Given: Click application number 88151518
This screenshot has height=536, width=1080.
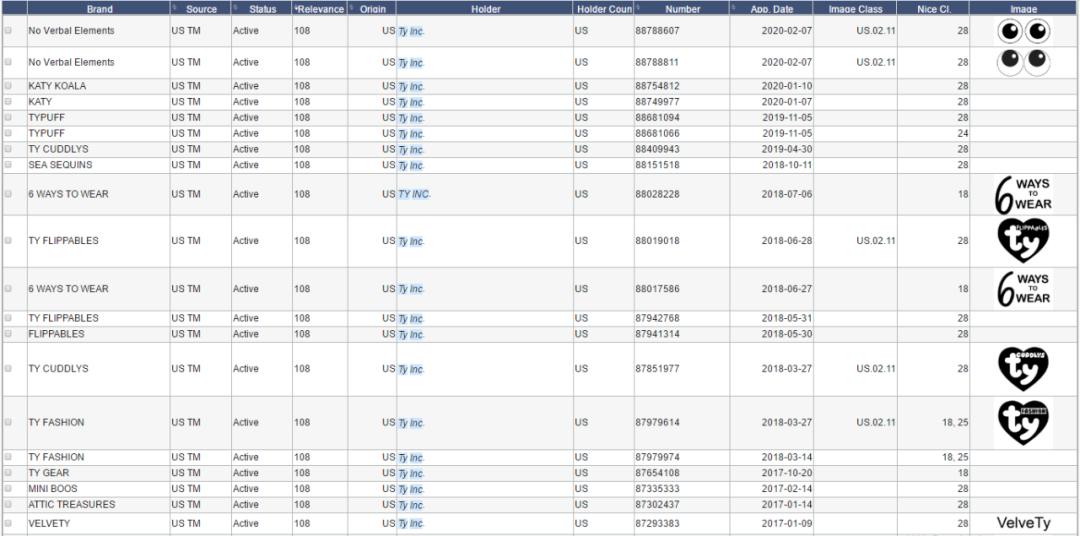Looking at the screenshot, I should pyautogui.click(x=657, y=165).
